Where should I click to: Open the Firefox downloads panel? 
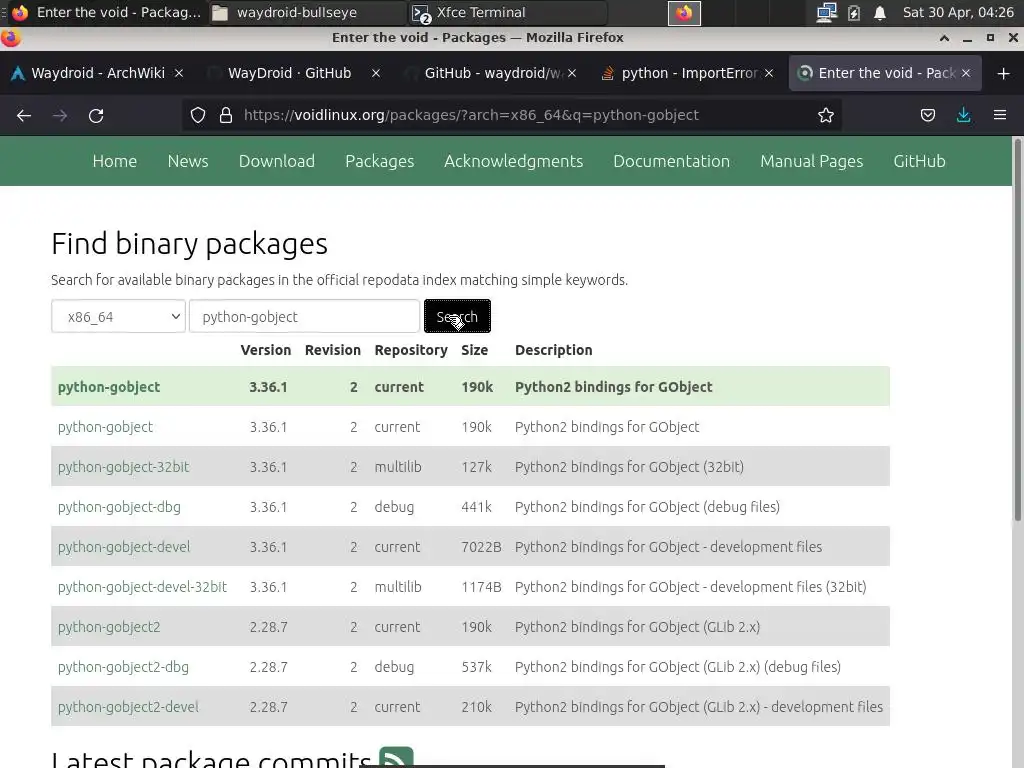coord(963,116)
